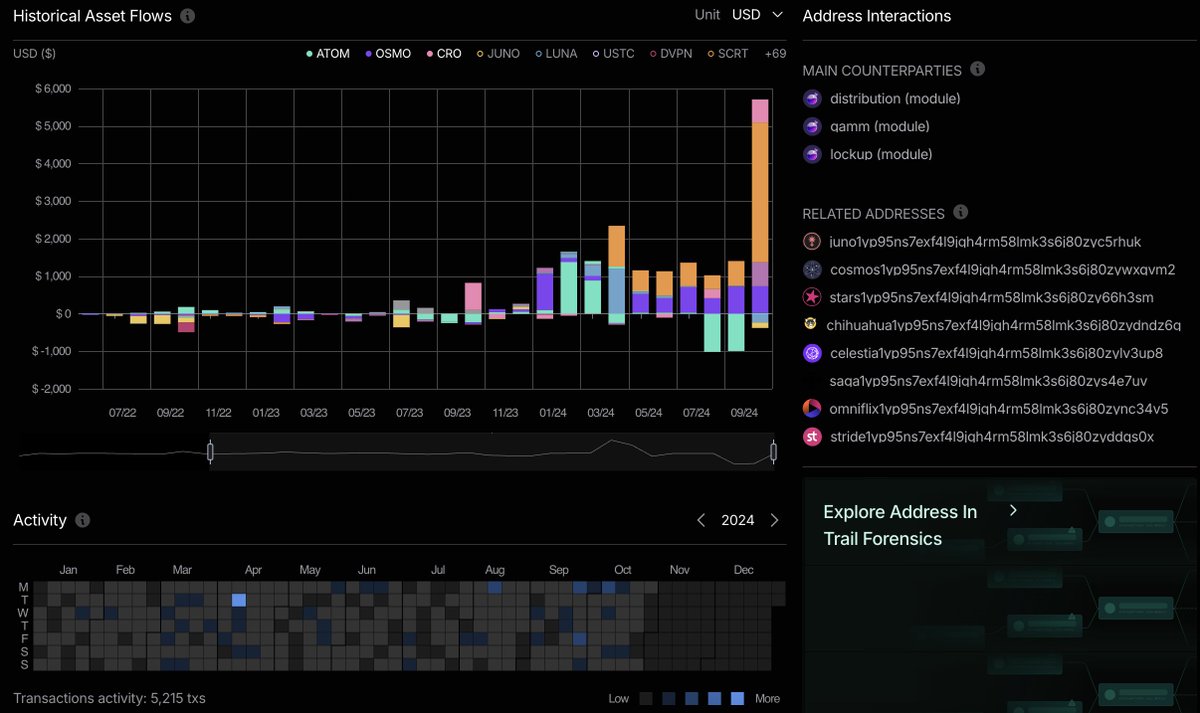
Task: Open the omniflix1yp95ns7 related address
Action: click(x=999, y=408)
